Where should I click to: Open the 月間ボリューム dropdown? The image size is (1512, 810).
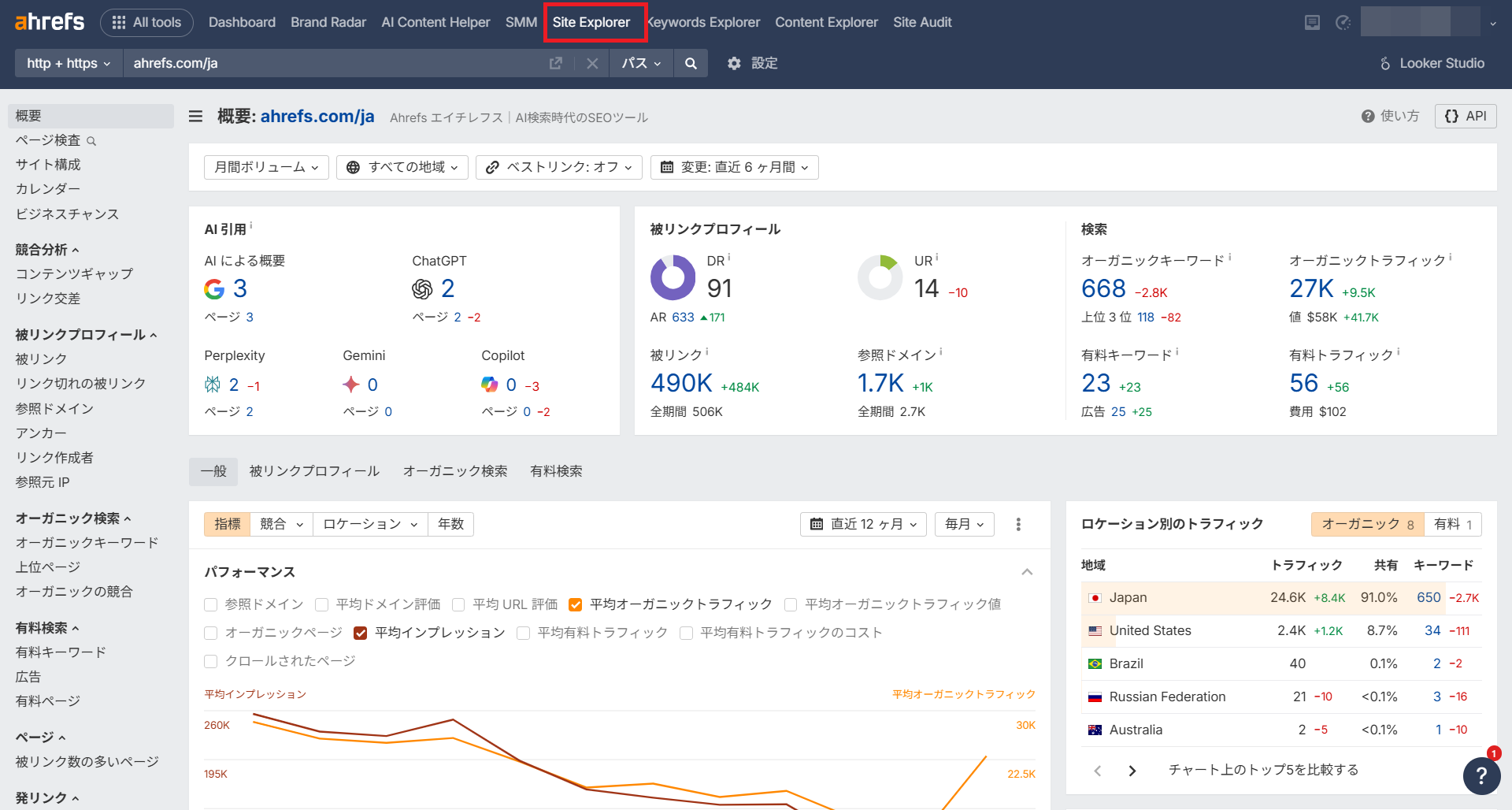pyautogui.click(x=265, y=167)
